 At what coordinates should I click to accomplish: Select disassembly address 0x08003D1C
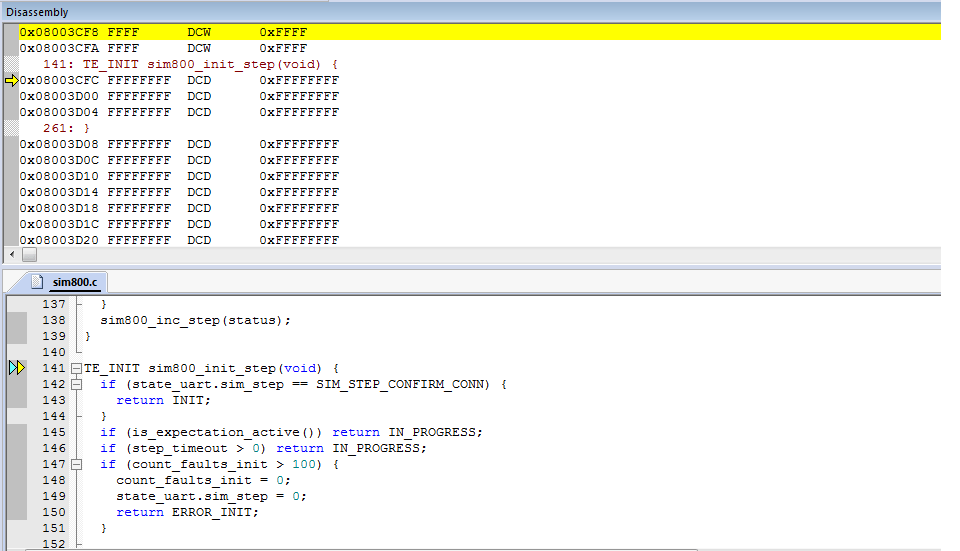(59, 224)
